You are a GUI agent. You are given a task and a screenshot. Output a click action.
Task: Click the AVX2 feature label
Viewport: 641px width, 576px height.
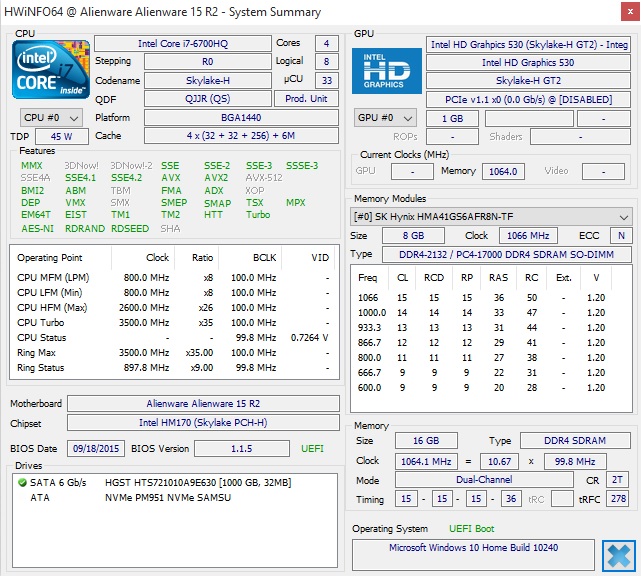[x=216, y=178]
